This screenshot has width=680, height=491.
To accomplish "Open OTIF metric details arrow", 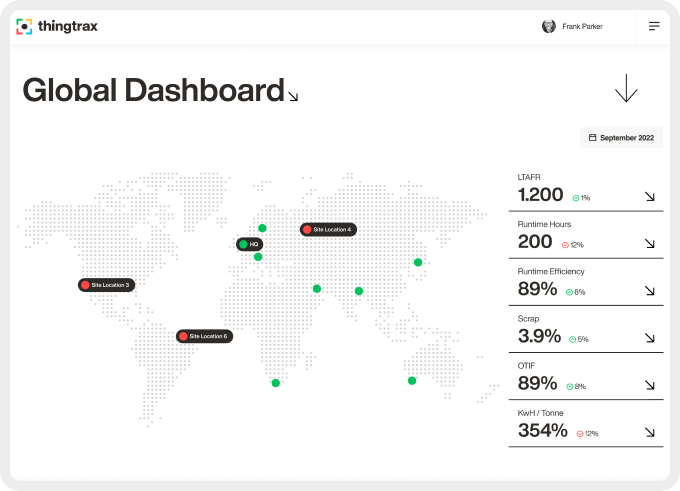I will coord(650,385).
